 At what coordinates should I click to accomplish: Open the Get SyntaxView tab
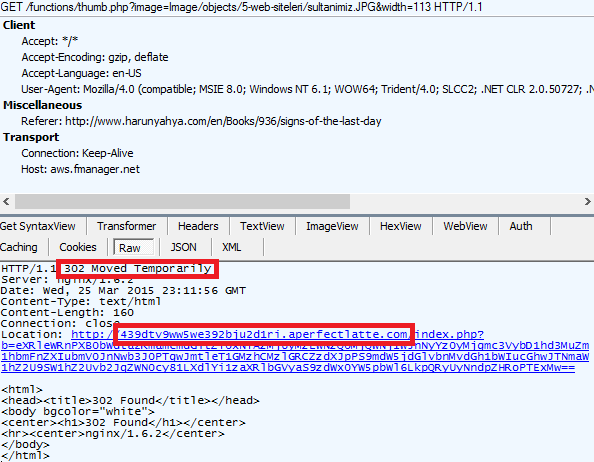pos(38,226)
